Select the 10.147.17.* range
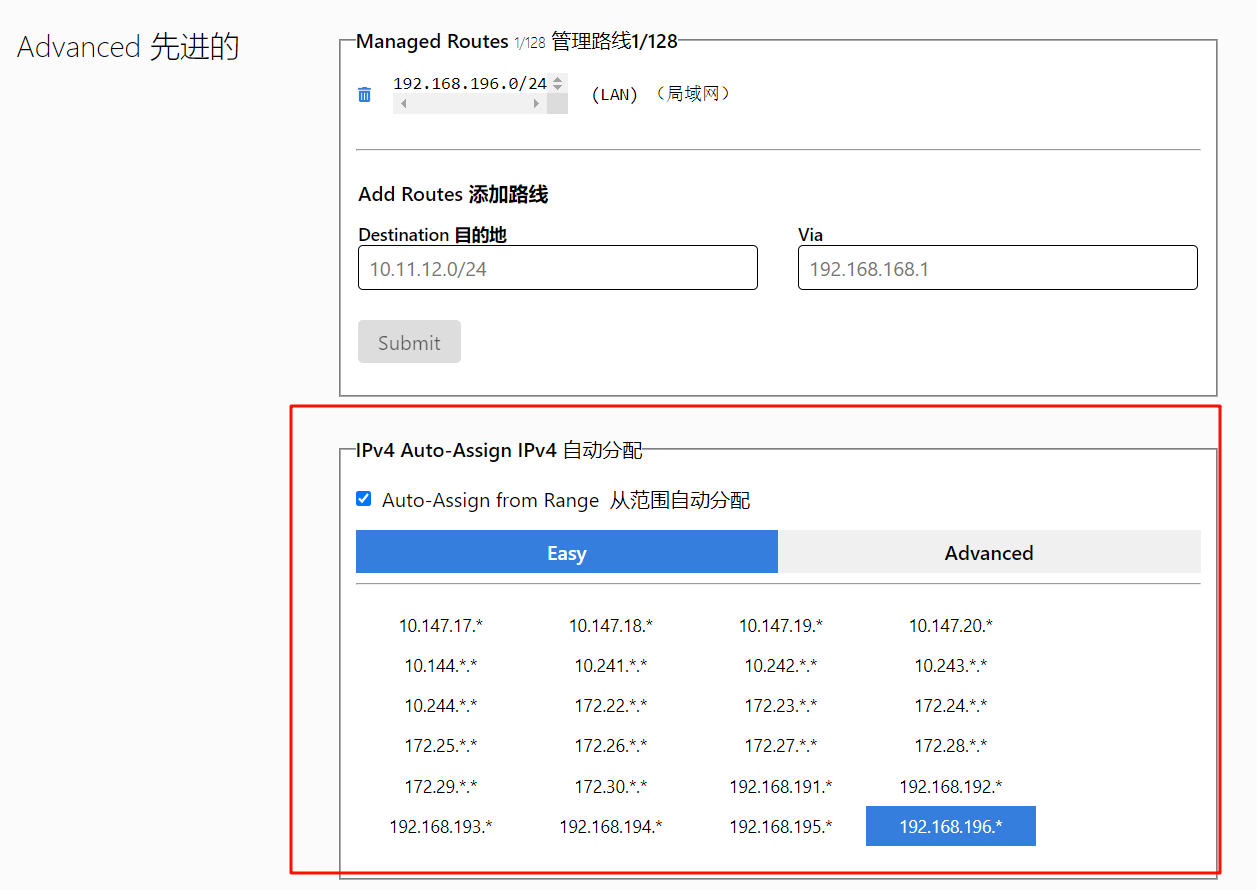 (x=441, y=626)
